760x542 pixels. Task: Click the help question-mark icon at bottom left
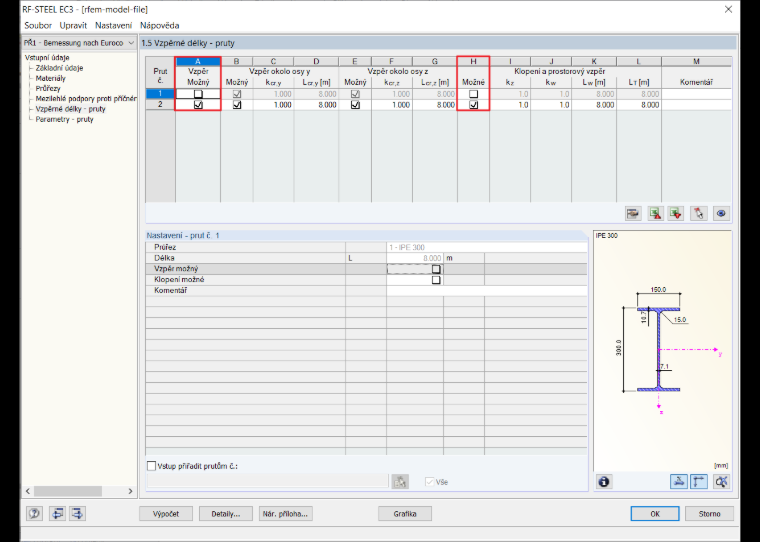(34, 513)
